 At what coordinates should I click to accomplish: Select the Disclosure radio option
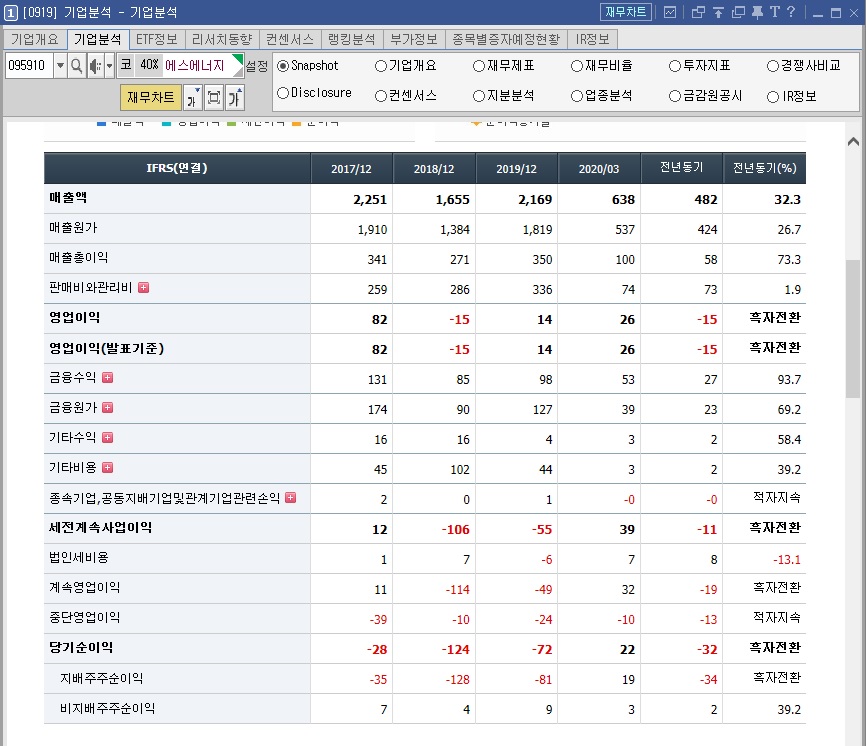coord(283,93)
